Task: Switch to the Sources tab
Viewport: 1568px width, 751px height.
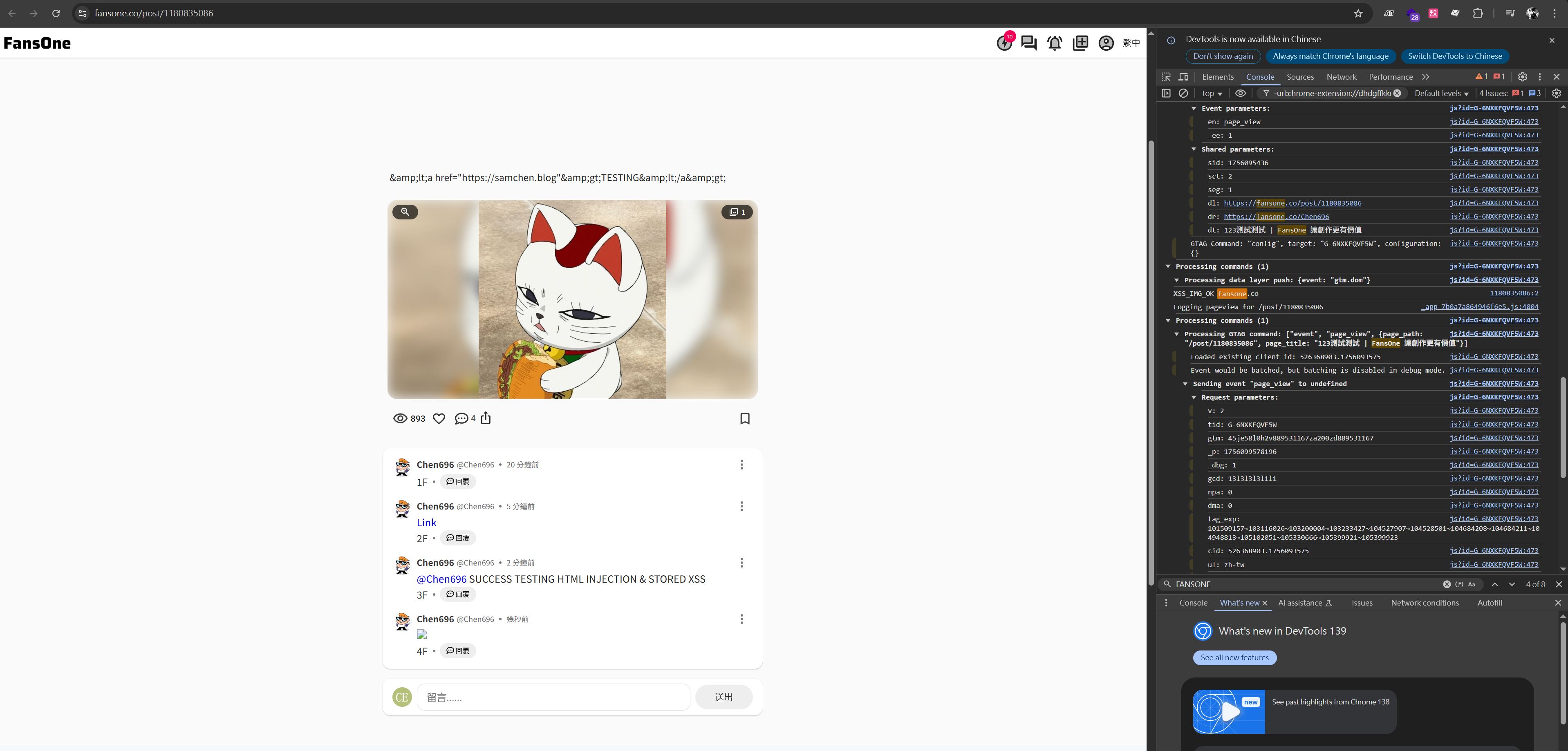Action: (1300, 77)
